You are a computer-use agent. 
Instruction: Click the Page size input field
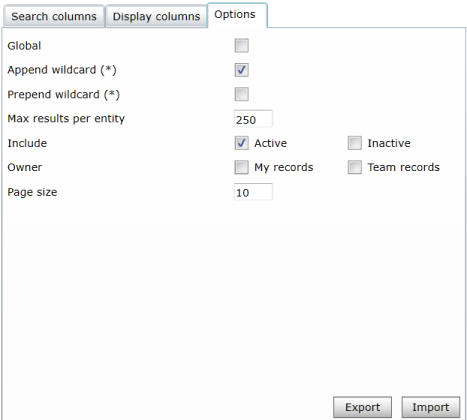(x=253, y=192)
